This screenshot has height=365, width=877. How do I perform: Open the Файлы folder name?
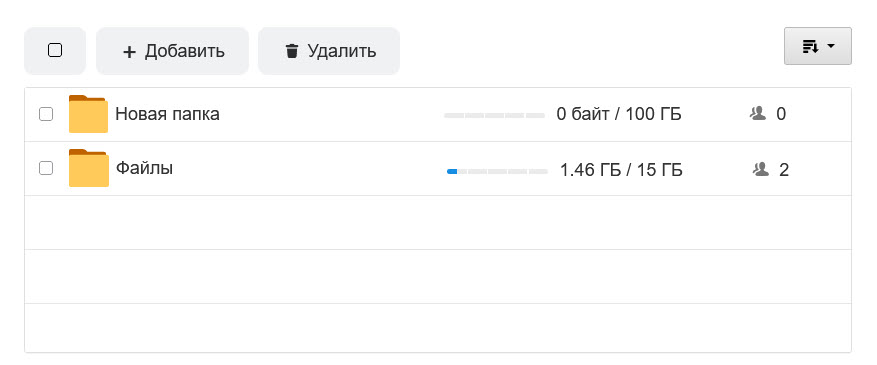[x=144, y=168]
